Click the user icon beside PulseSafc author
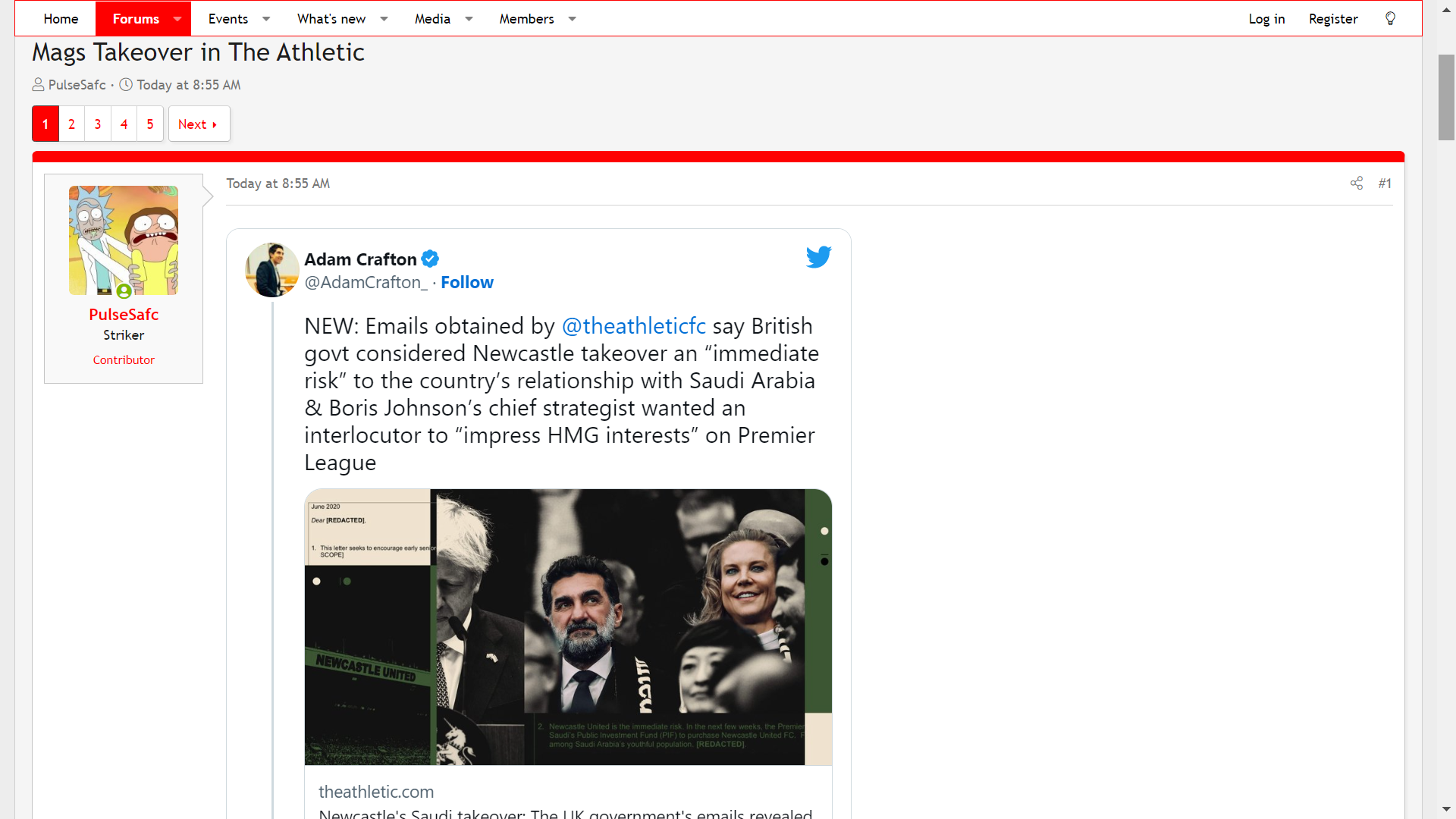Viewport: 1456px width, 819px height. click(38, 85)
